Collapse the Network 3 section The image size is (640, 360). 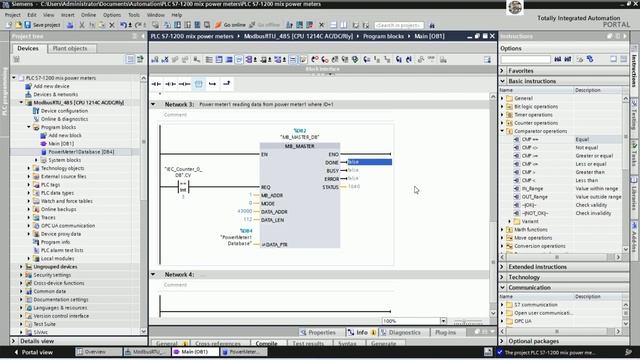click(153, 104)
